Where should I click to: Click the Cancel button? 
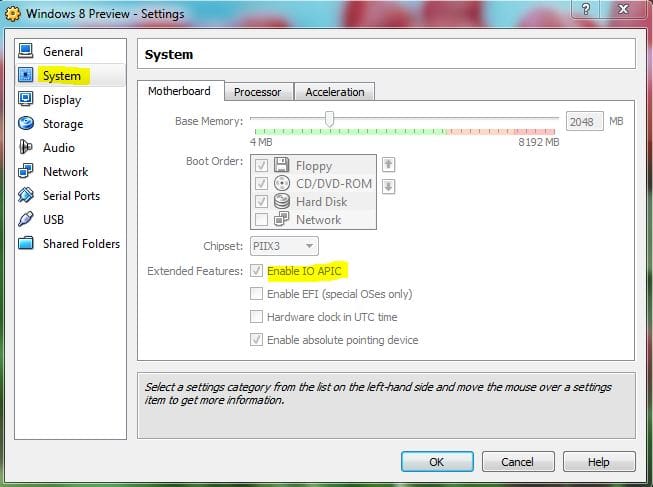(518, 462)
